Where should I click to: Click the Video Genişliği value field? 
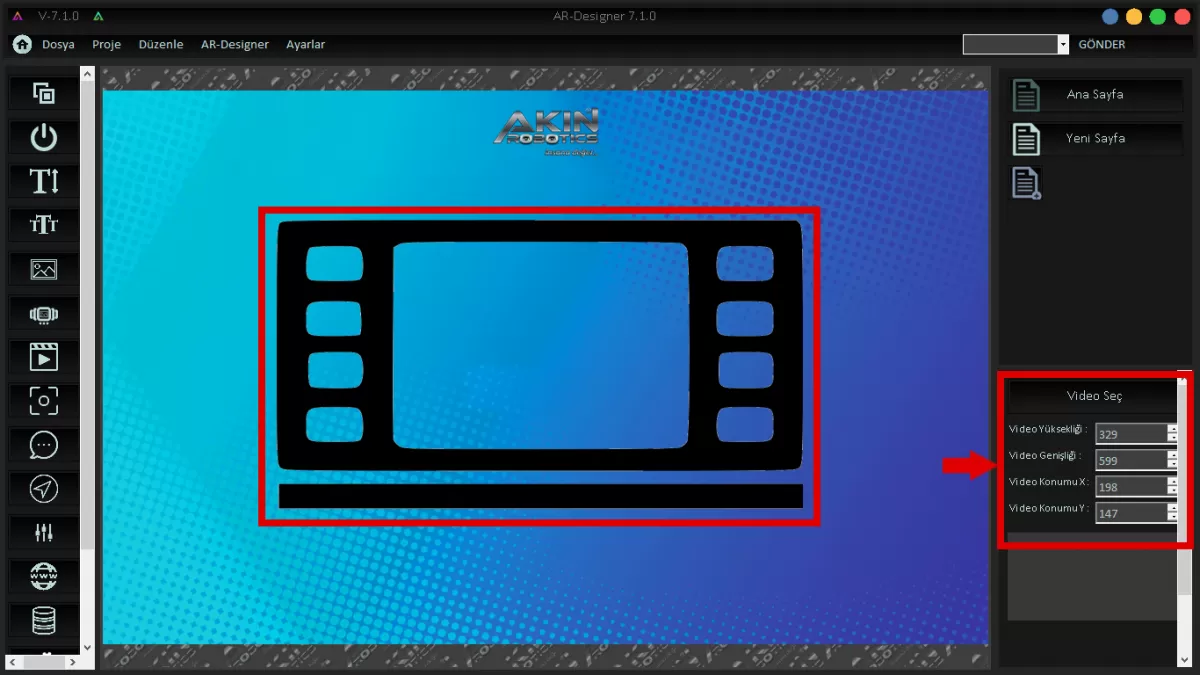1130,460
